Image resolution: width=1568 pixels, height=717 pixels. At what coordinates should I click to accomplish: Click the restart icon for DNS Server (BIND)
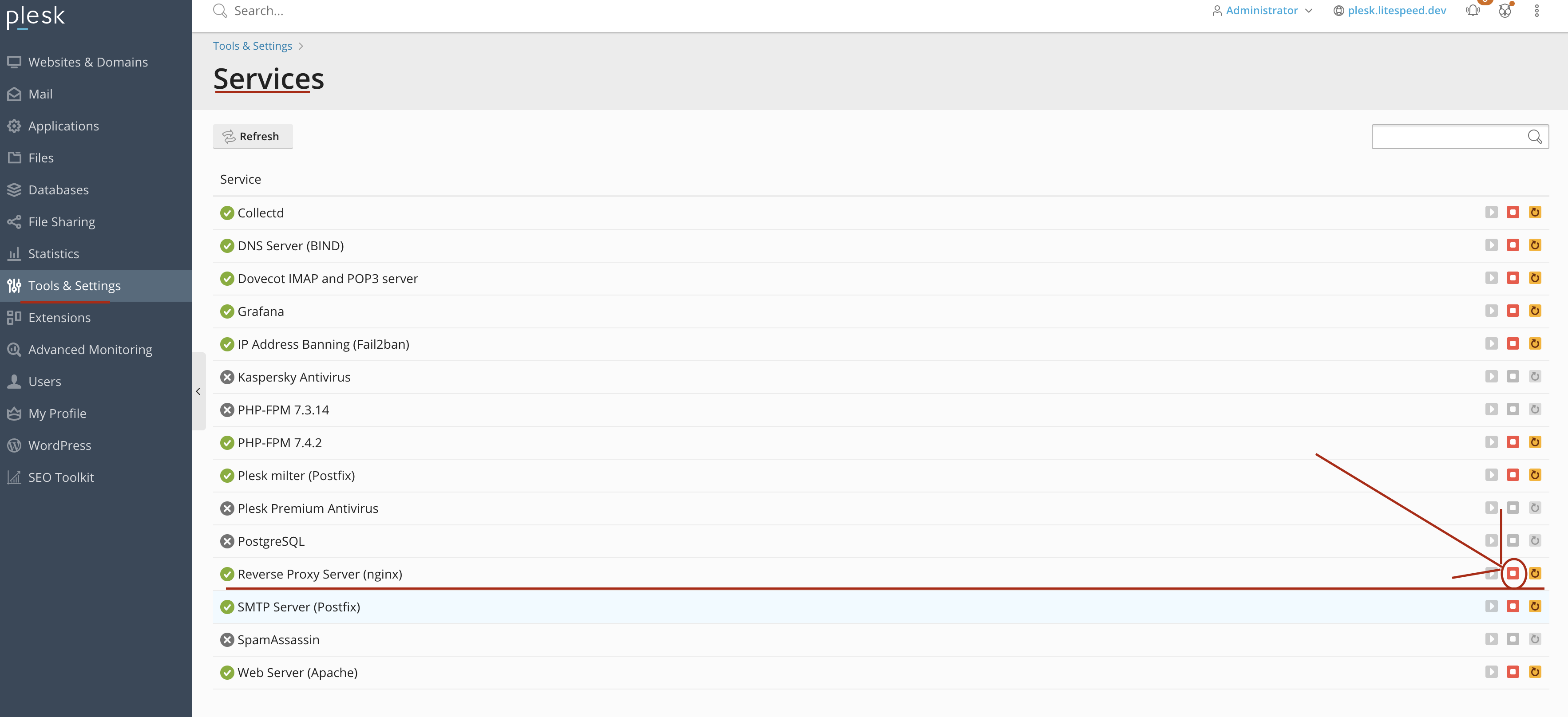tap(1535, 245)
